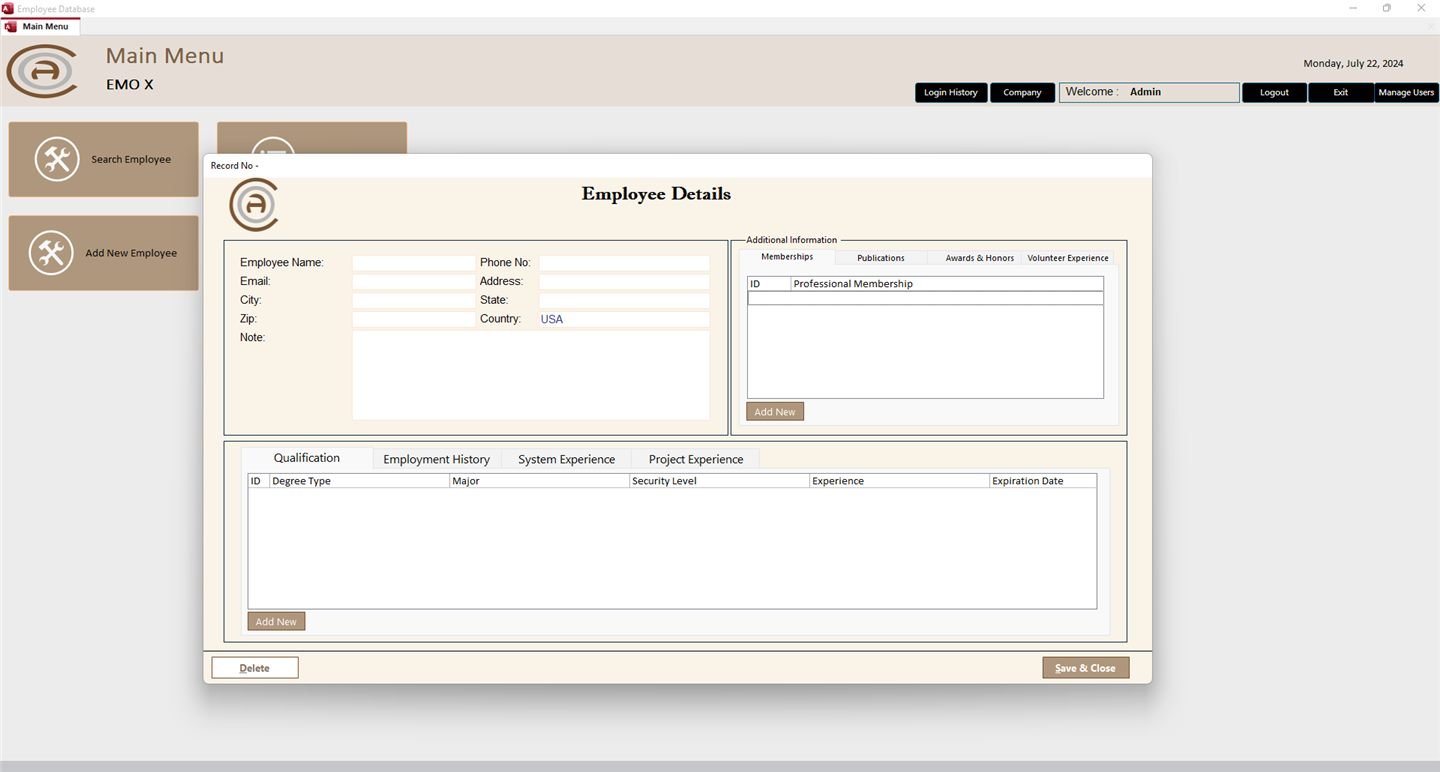The width and height of the screenshot is (1440, 772).
Task: Click the Note text area
Action: (531, 375)
